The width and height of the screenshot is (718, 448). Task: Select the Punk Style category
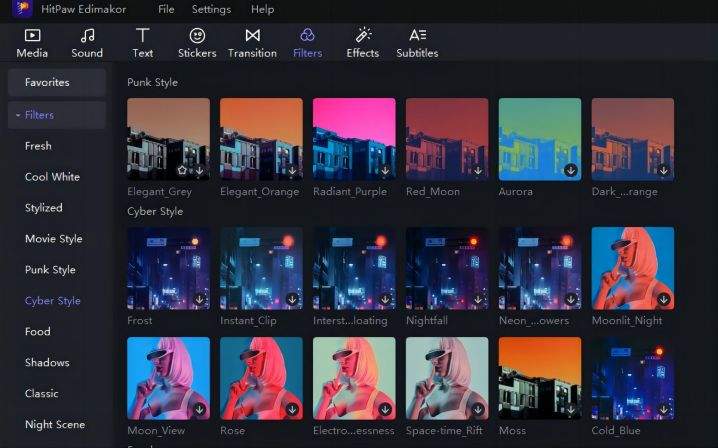[50, 270]
